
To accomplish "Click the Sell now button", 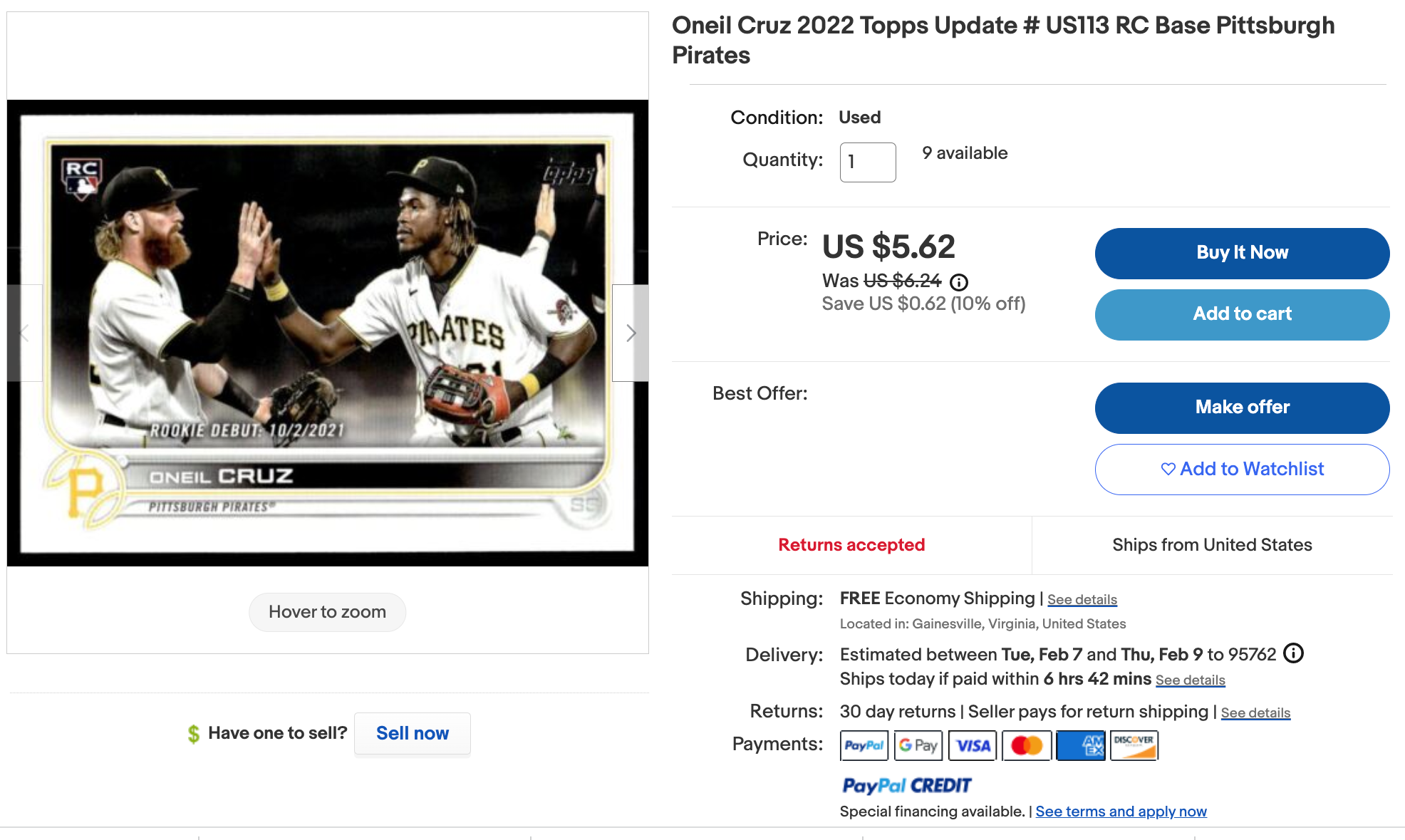I will [x=413, y=733].
